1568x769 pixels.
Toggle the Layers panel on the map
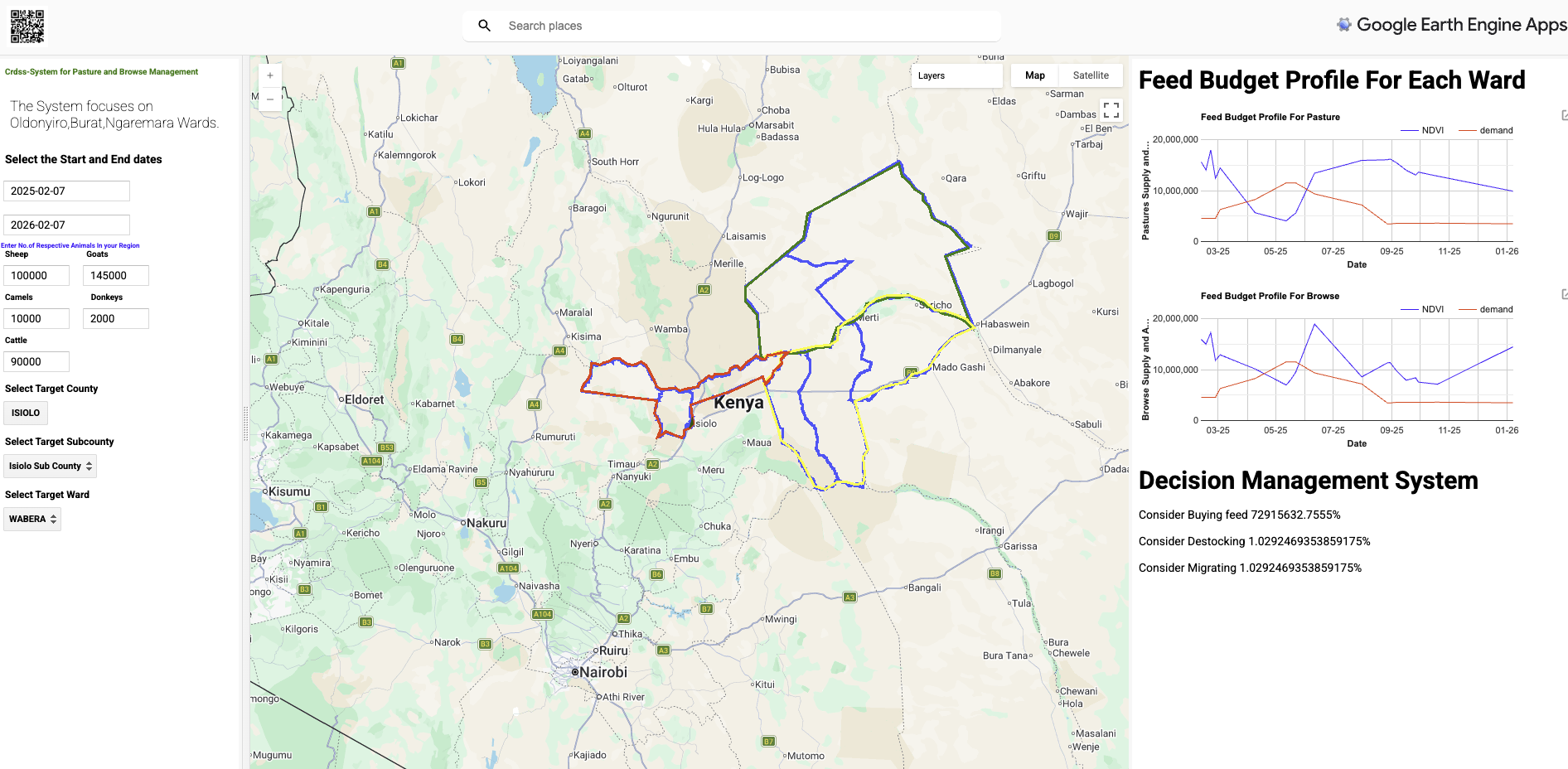tap(931, 75)
